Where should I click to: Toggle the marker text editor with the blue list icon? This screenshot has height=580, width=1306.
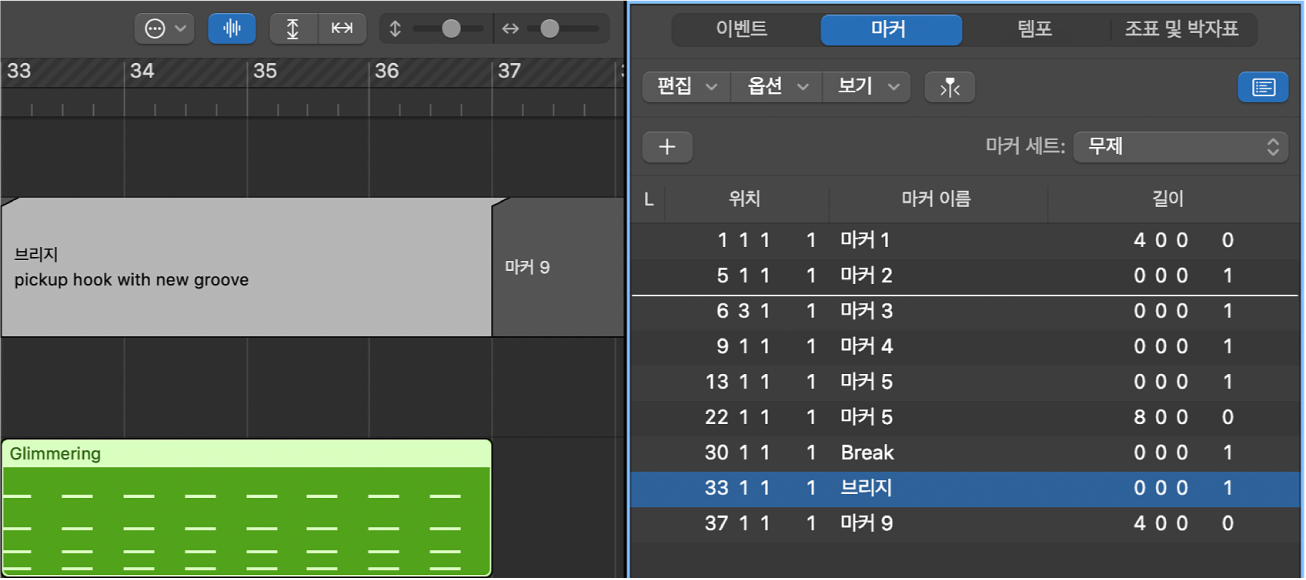[x=1262, y=87]
